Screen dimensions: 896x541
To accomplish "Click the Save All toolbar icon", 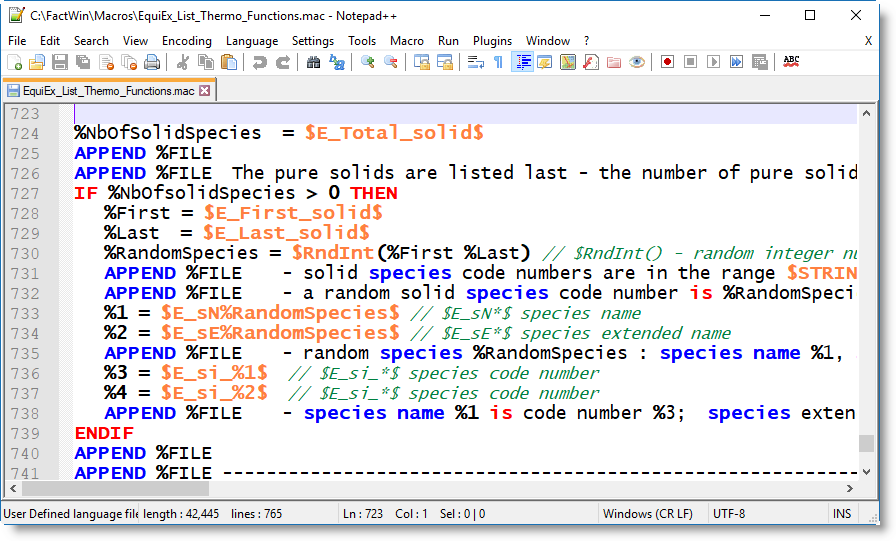I will (83, 62).
